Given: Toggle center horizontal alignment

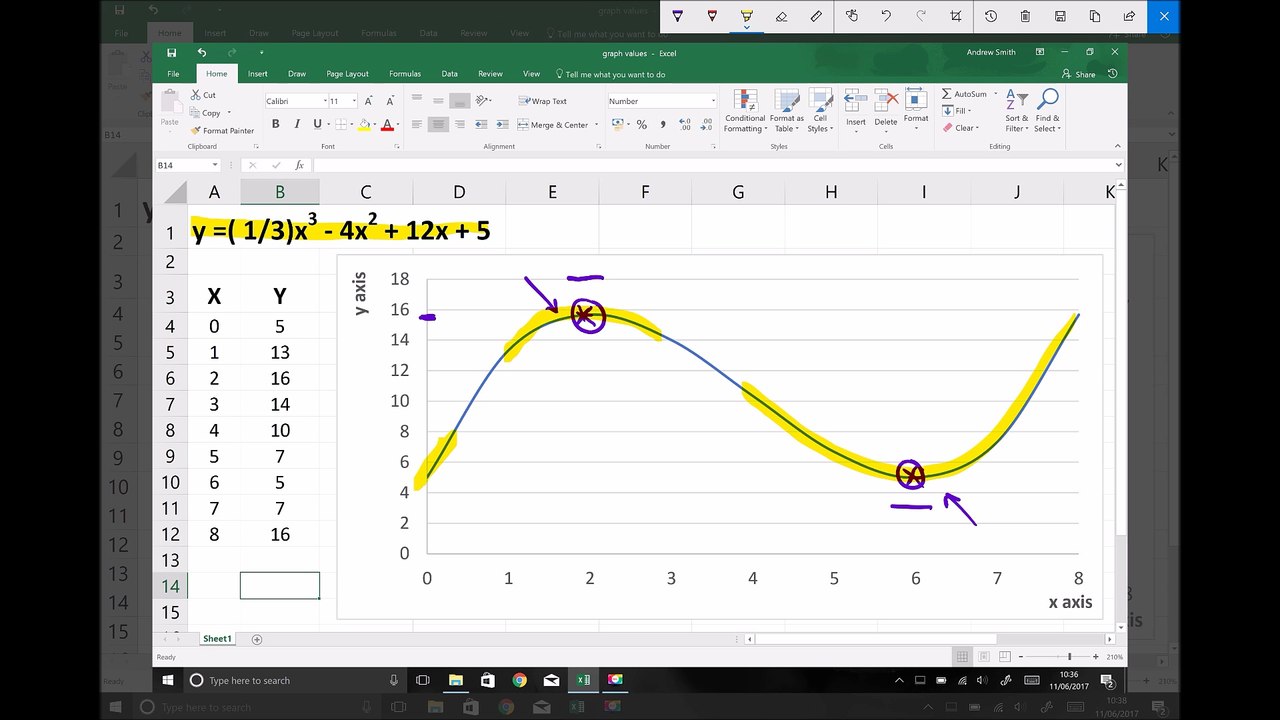Looking at the screenshot, I should 438,125.
